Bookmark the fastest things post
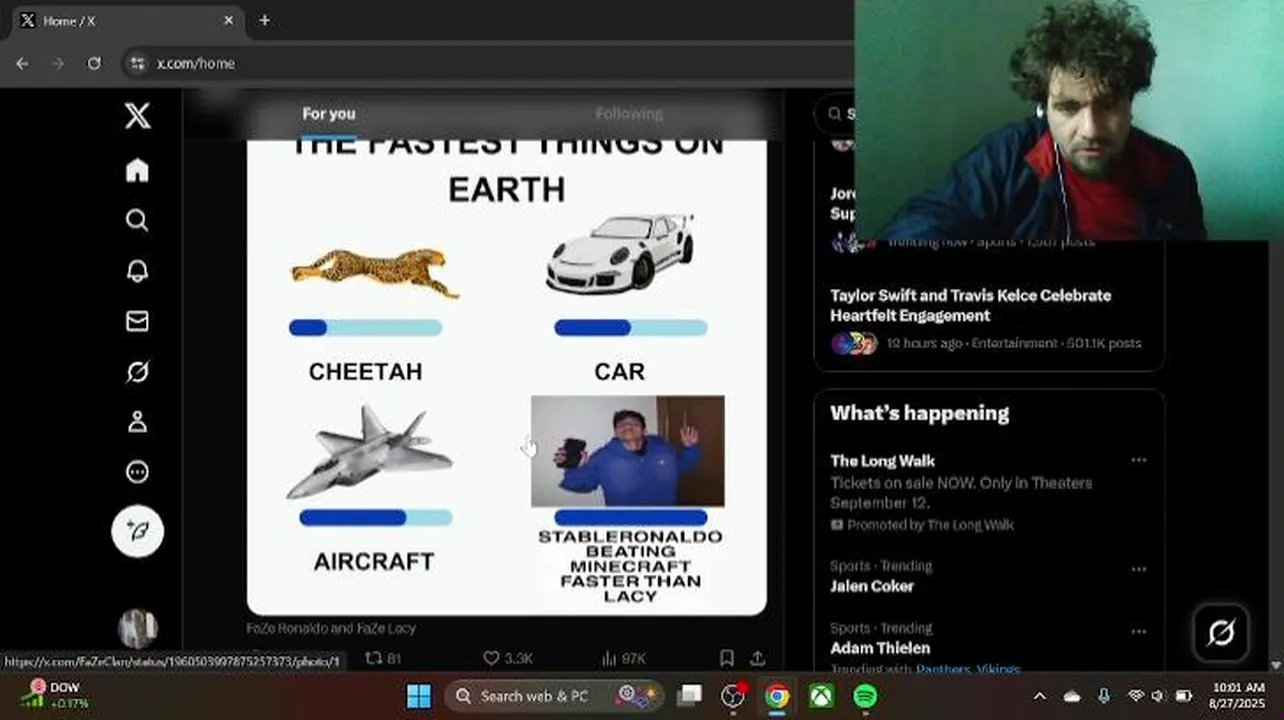Image resolution: width=1284 pixels, height=720 pixels. coord(727,658)
